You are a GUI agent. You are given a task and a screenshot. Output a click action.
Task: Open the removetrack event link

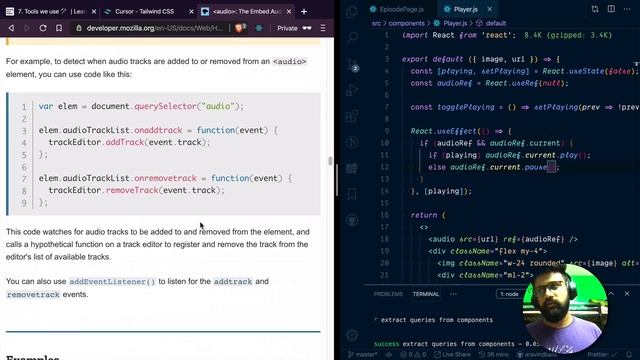33,294
